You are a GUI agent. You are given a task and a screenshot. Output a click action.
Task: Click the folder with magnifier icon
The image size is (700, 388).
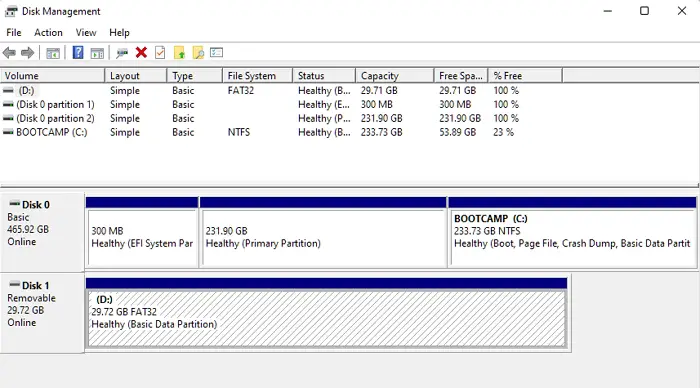coord(198,53)
